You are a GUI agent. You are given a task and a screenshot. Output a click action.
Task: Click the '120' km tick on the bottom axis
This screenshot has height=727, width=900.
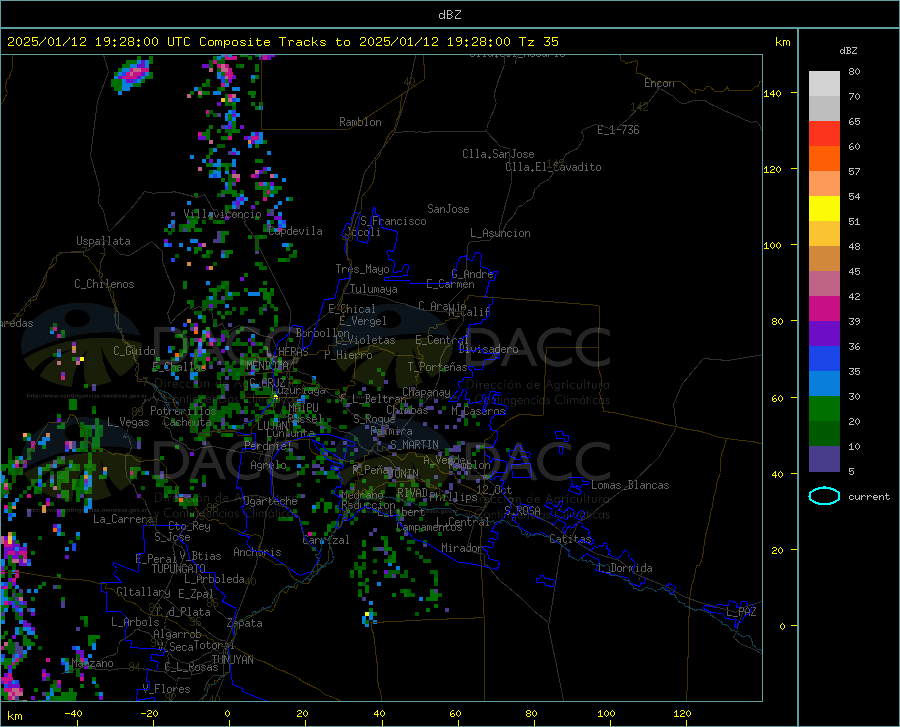tap(682, 713)
